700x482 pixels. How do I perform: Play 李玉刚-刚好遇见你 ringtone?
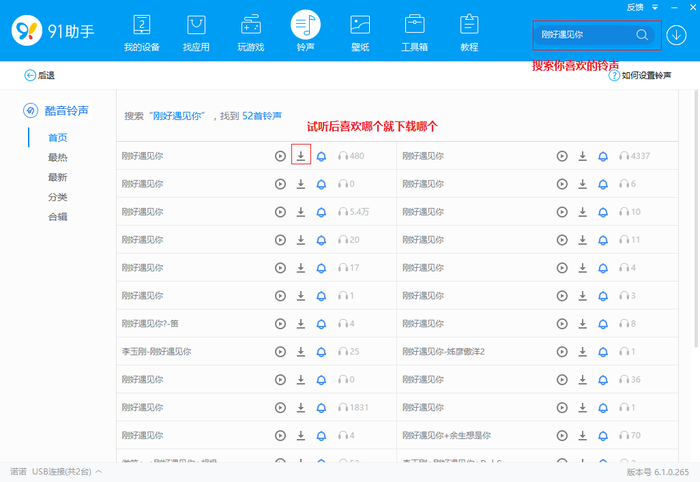coord(280,352)
